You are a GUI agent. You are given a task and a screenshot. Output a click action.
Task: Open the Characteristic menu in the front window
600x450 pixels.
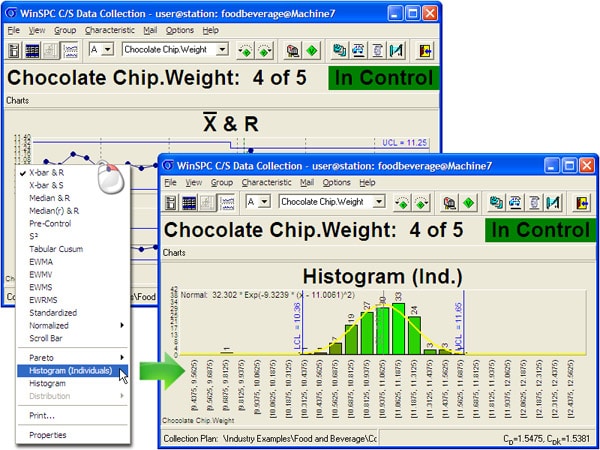pos(267,183)
